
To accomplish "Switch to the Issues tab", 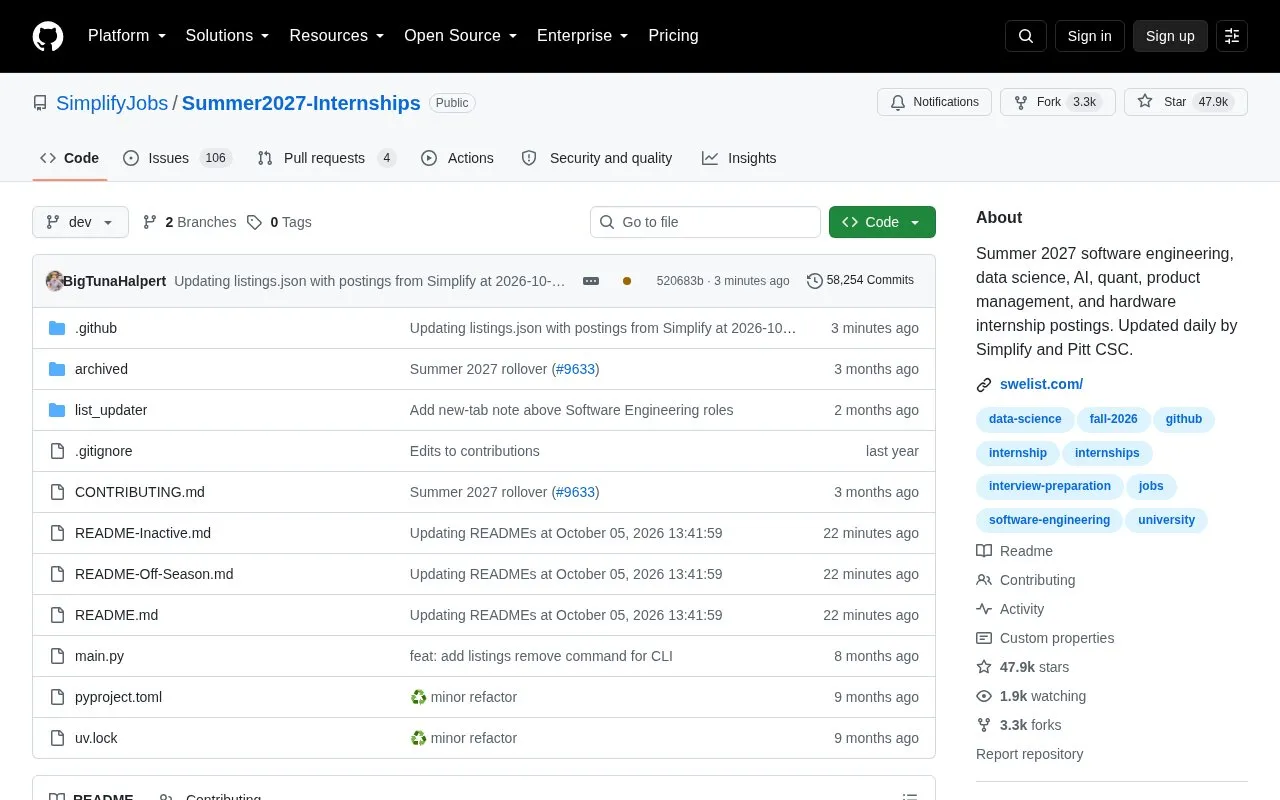I will pos(177,158).
